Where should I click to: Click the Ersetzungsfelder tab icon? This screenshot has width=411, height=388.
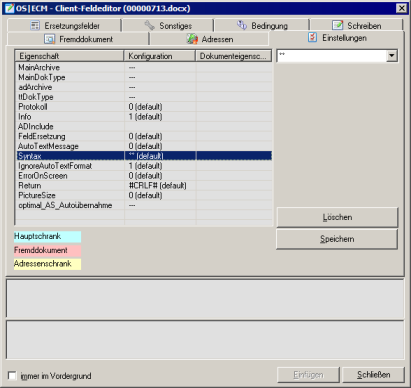(35, 26)
